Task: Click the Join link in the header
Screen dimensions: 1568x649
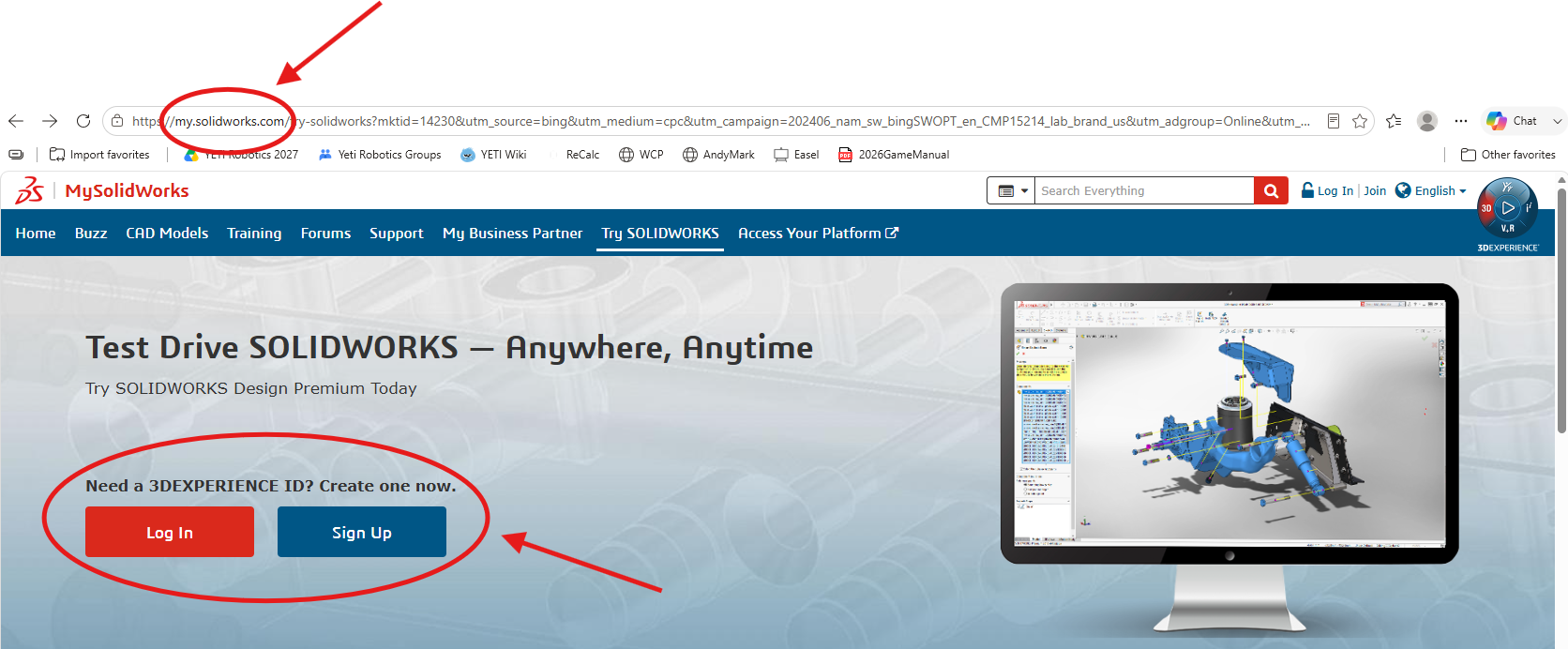Action: pyautogui.click(x=1375, y=190)
